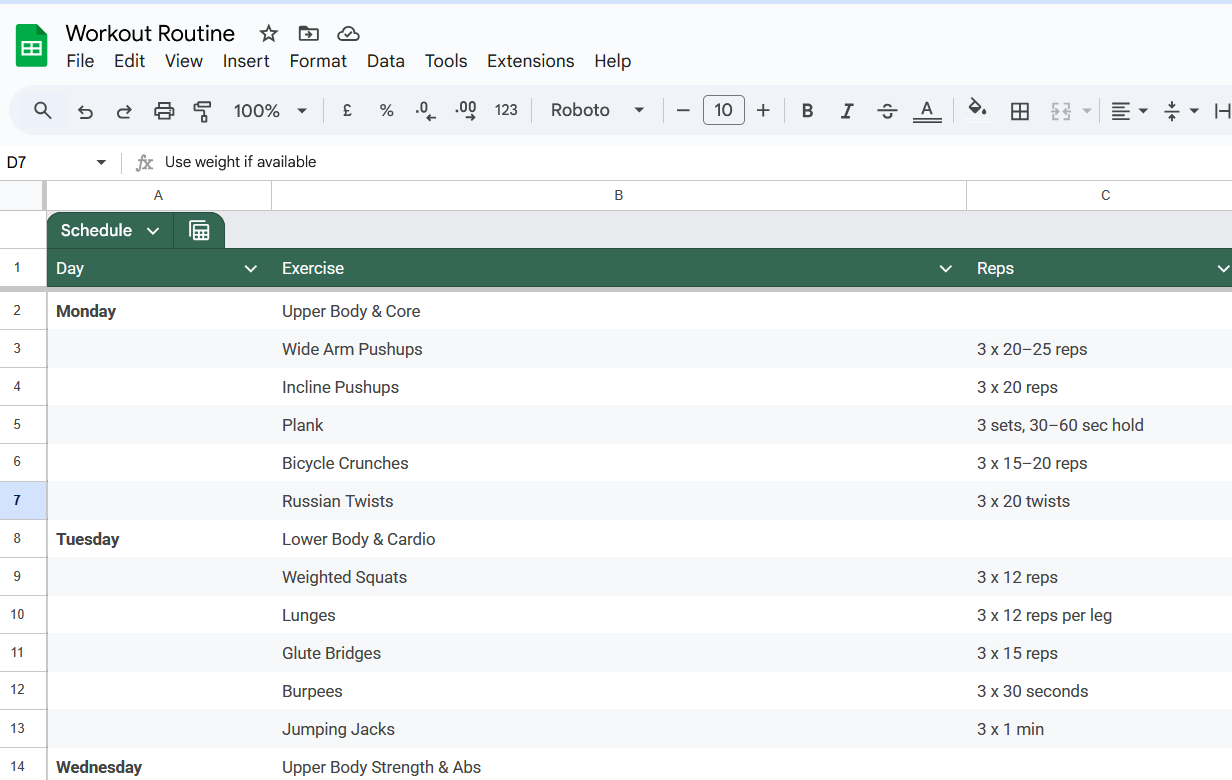Click the formula bar text
Image resolution: width=1232 pixels, height=780 pixels.
(x=240, y=162)
